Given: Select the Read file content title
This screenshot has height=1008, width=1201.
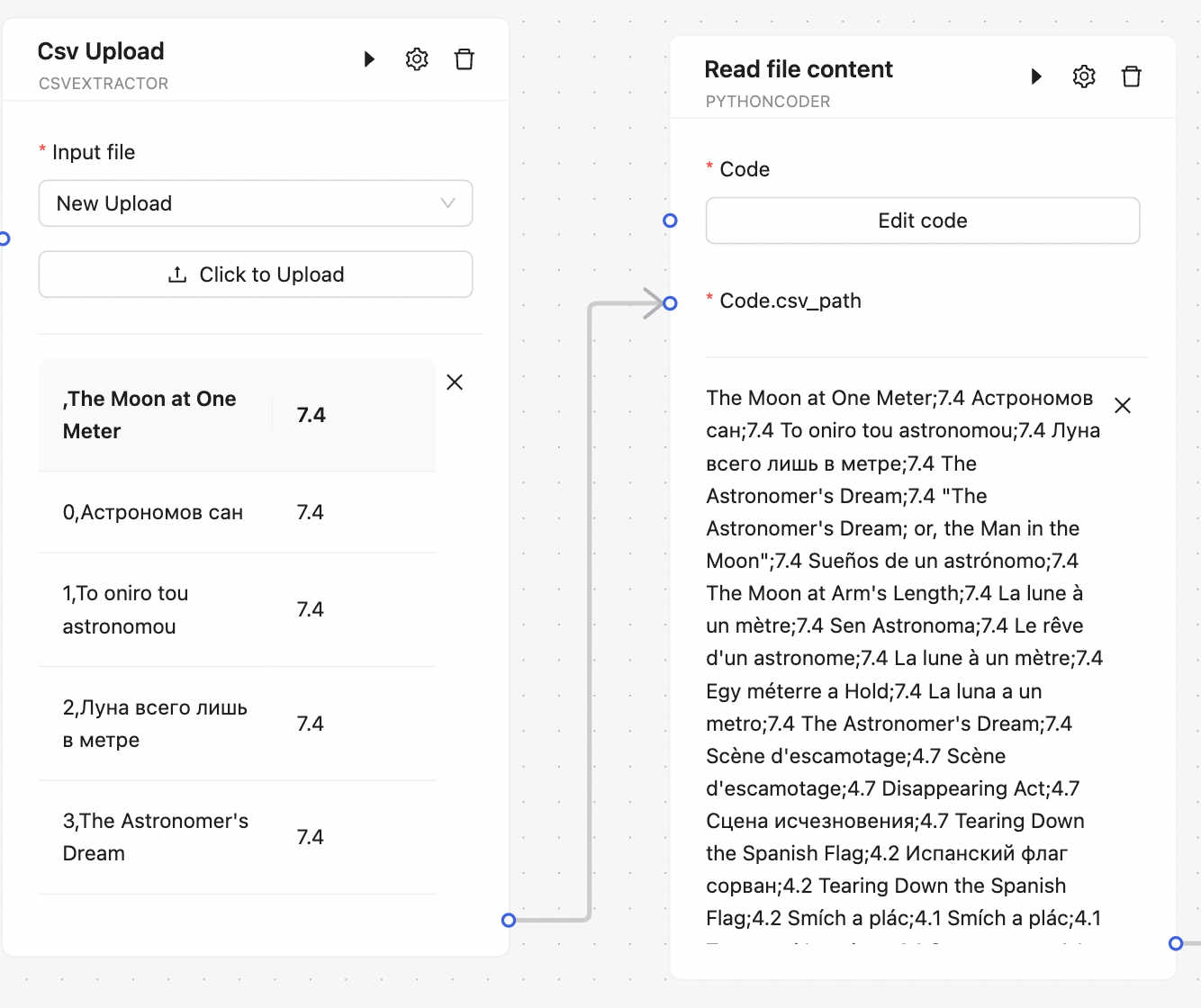Looking at the screenshot, I should click(x=799, y=69).
